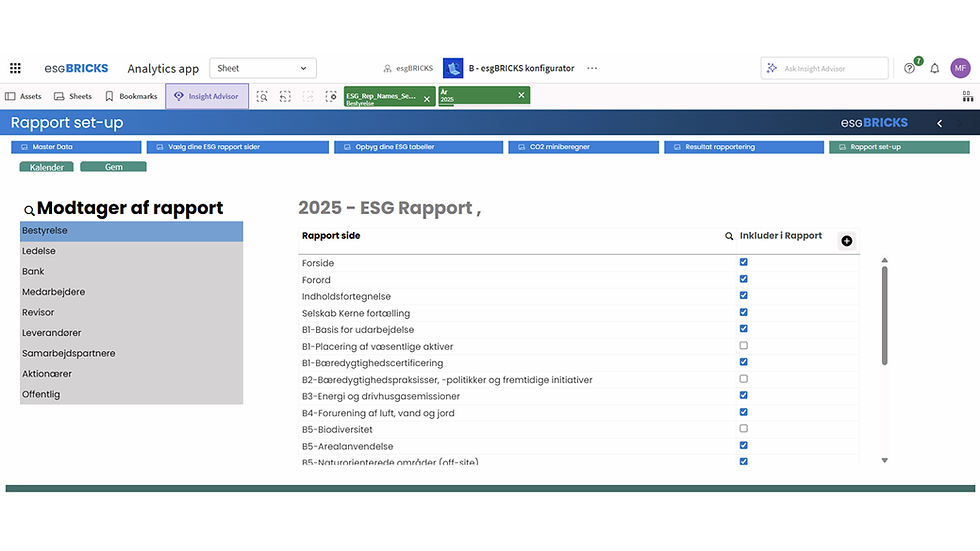
Task: Go to CO2 miniberegner sheet
Action: coord(584,147)
